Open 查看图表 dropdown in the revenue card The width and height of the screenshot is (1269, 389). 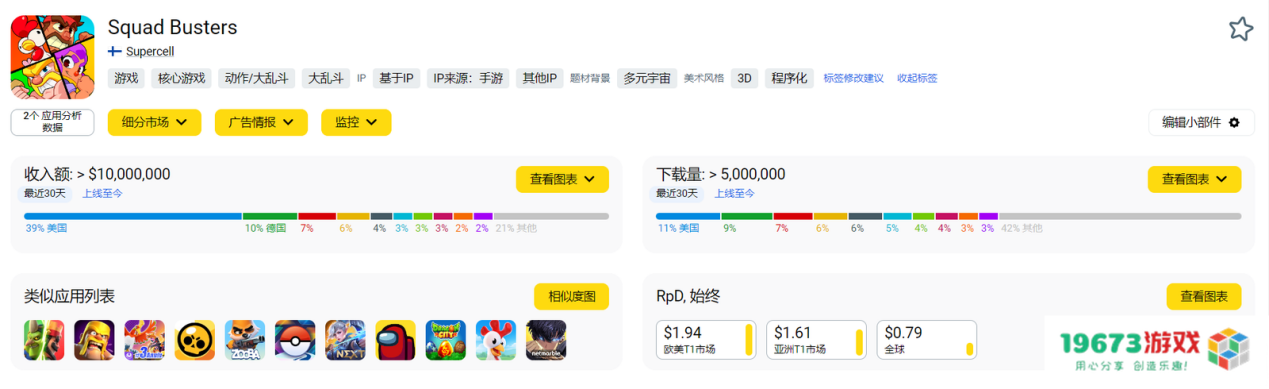coord(562,179)
